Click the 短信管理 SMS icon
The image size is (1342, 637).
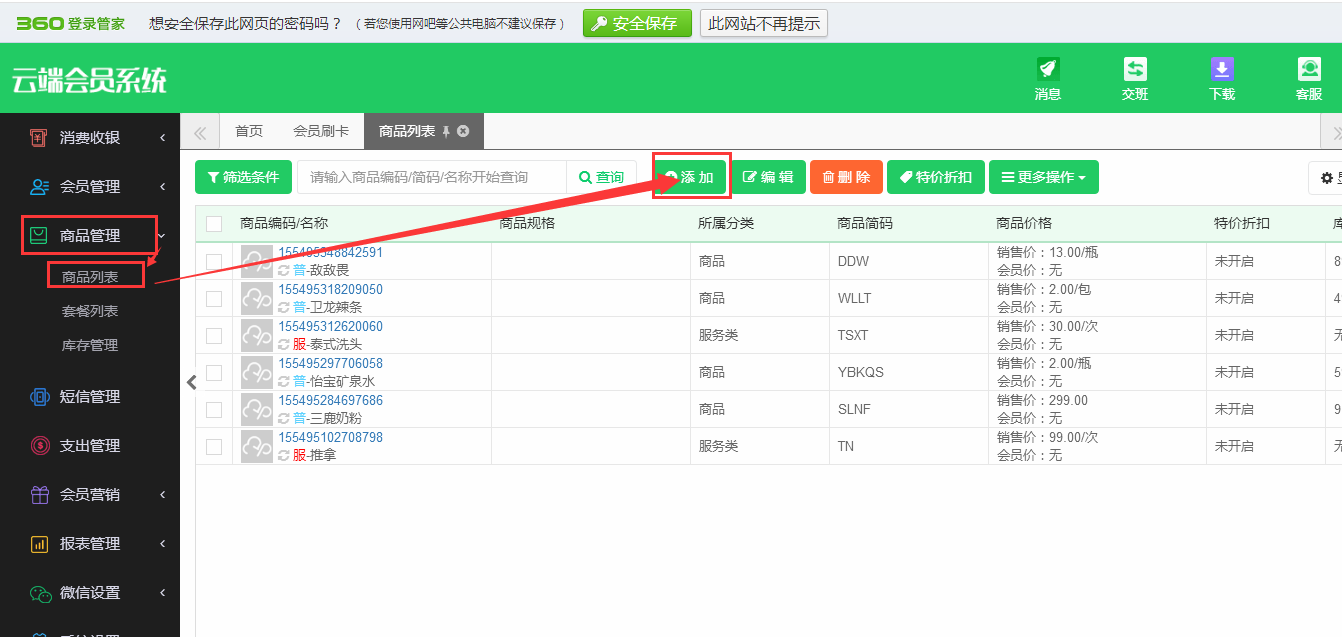[39, 396]
